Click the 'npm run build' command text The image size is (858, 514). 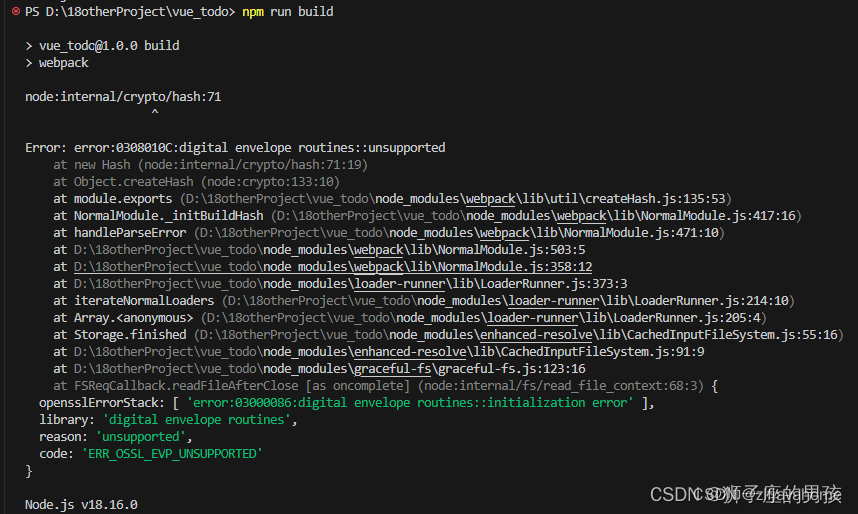[288, 11]
